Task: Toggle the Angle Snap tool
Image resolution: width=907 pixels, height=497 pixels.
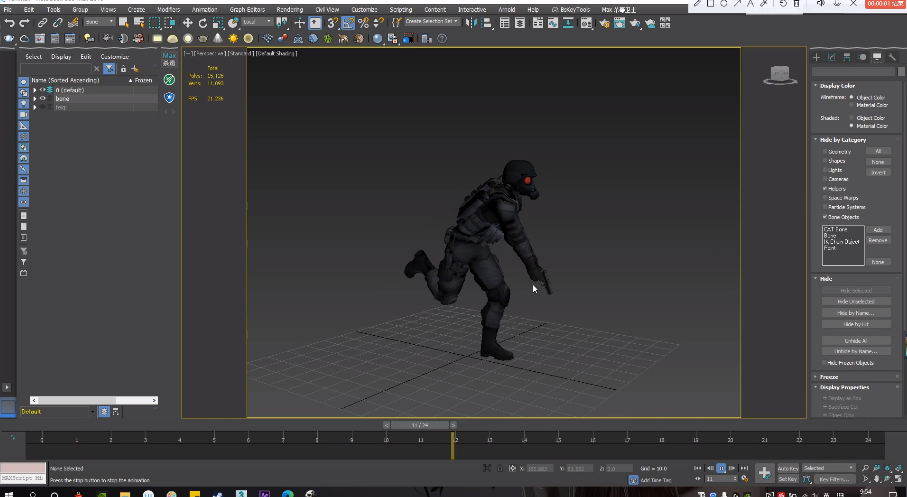Action: [348, 23]
